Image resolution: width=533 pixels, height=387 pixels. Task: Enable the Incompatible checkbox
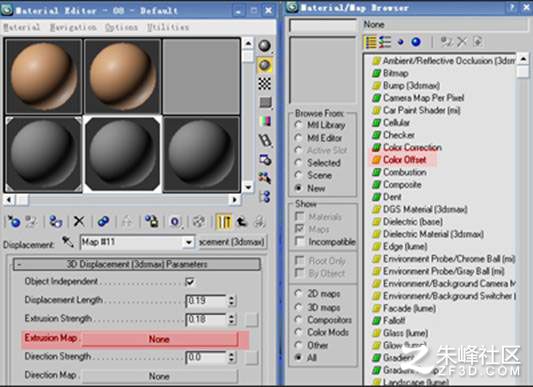[299, 241]
